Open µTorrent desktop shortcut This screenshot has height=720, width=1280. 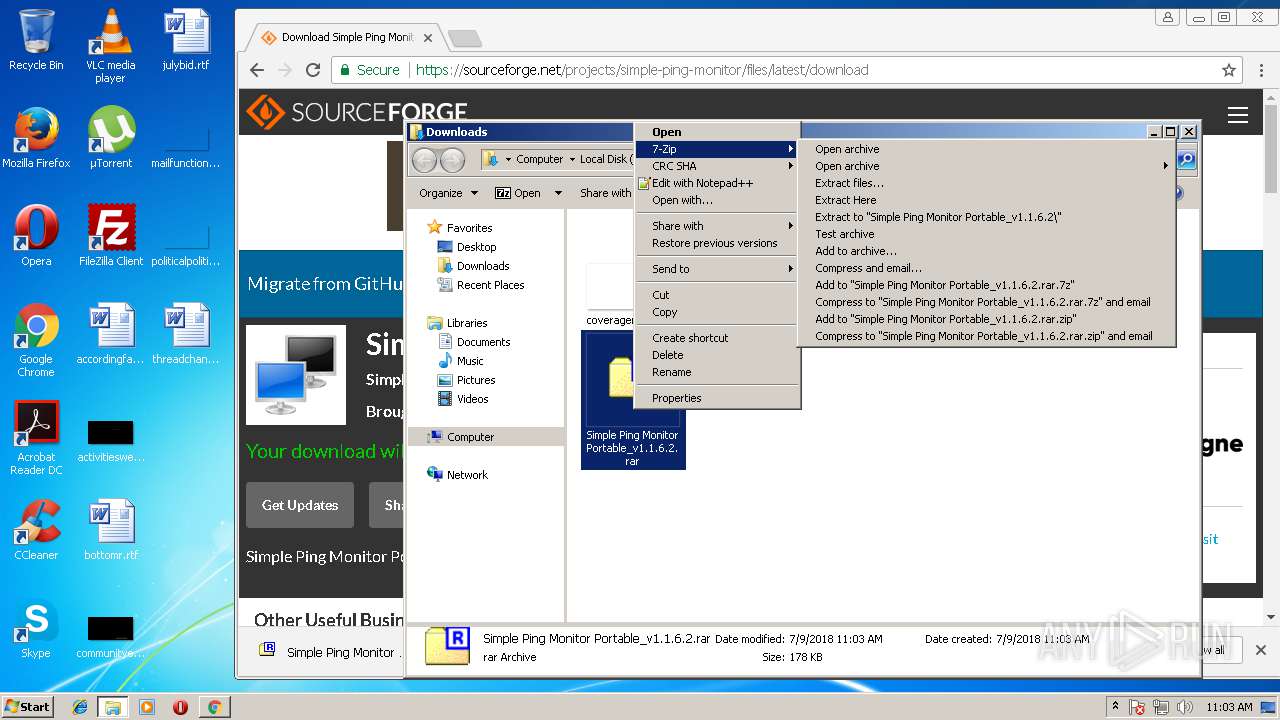pos(110,138)
